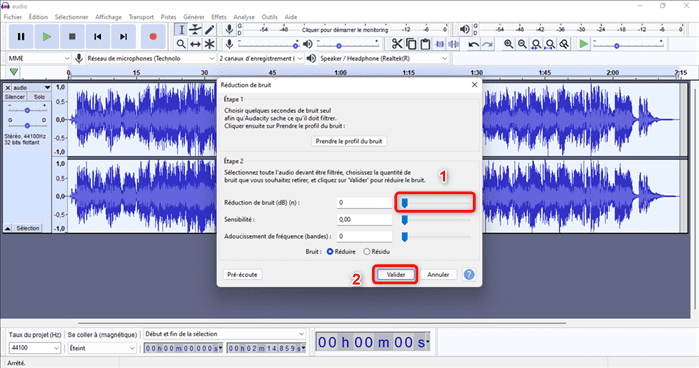Screen dimensions: 699x368
Task: Select the I-beam Selection tool
Action: [181, 30]
